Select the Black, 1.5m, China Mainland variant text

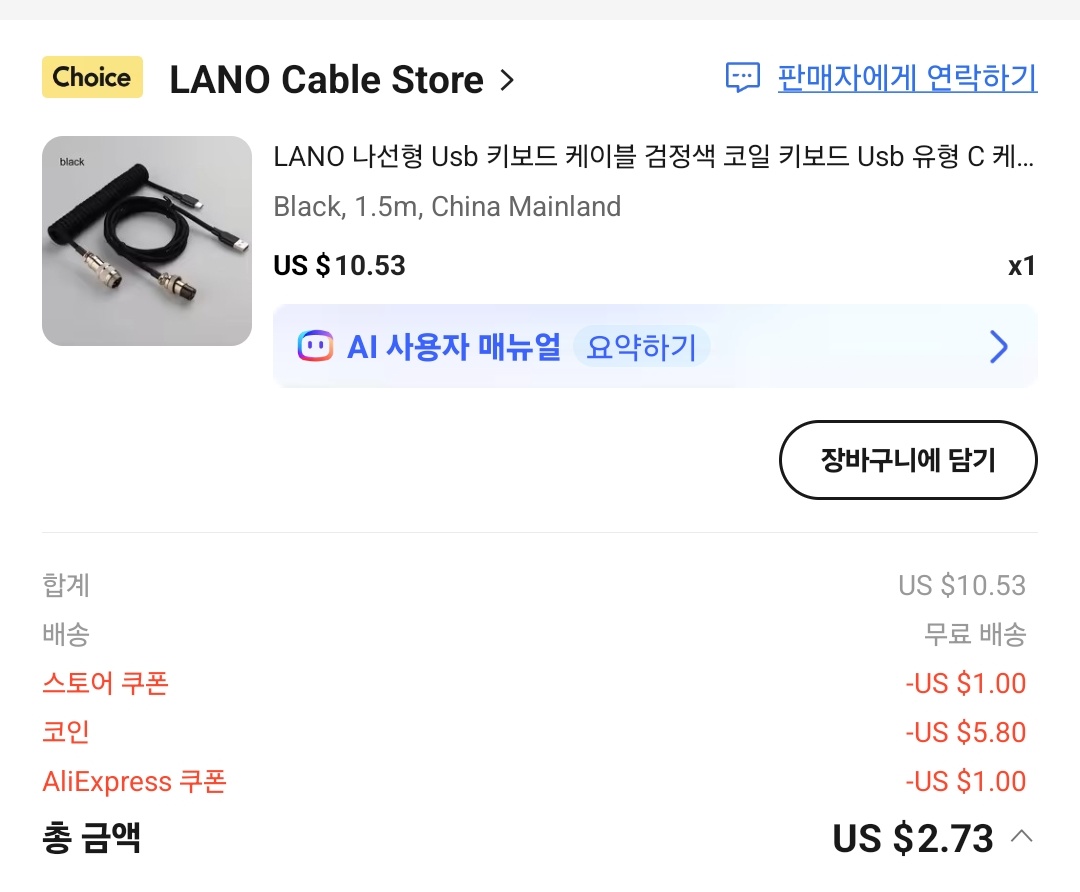click(x=447, y=207)
